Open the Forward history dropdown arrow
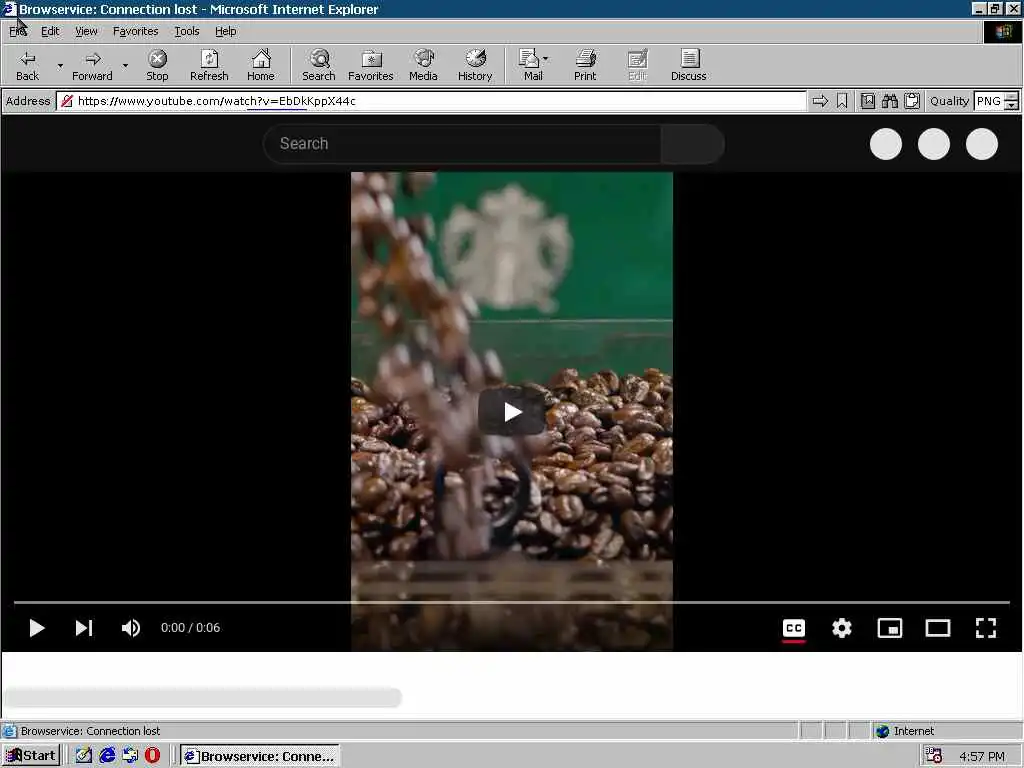Viewport: 1024px width, 768px height. coord(125,65)
